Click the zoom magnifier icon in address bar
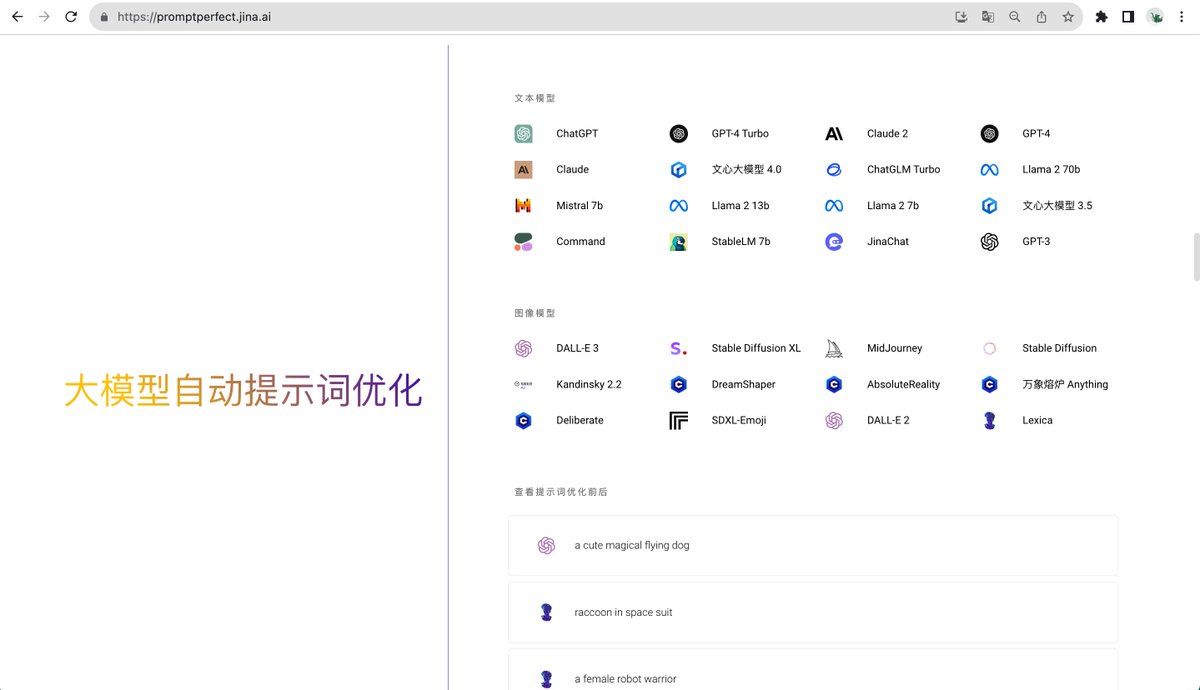This screenshot has height=690, width=1200. (1015, 17)
